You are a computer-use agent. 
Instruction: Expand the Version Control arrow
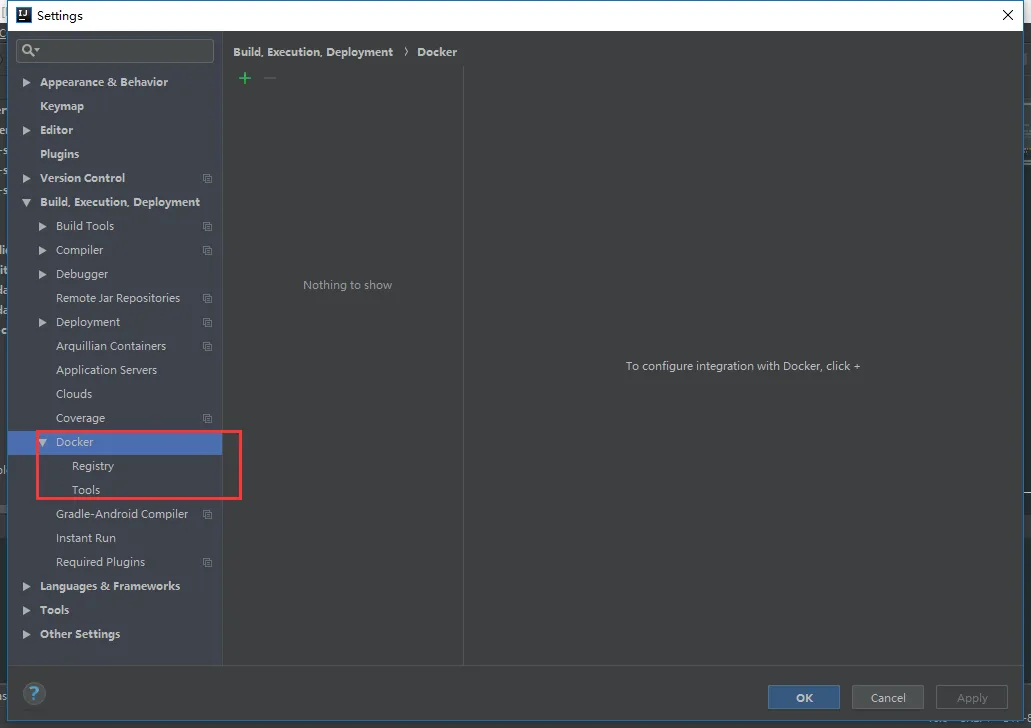pyautogui.click(x=26, y=178)
